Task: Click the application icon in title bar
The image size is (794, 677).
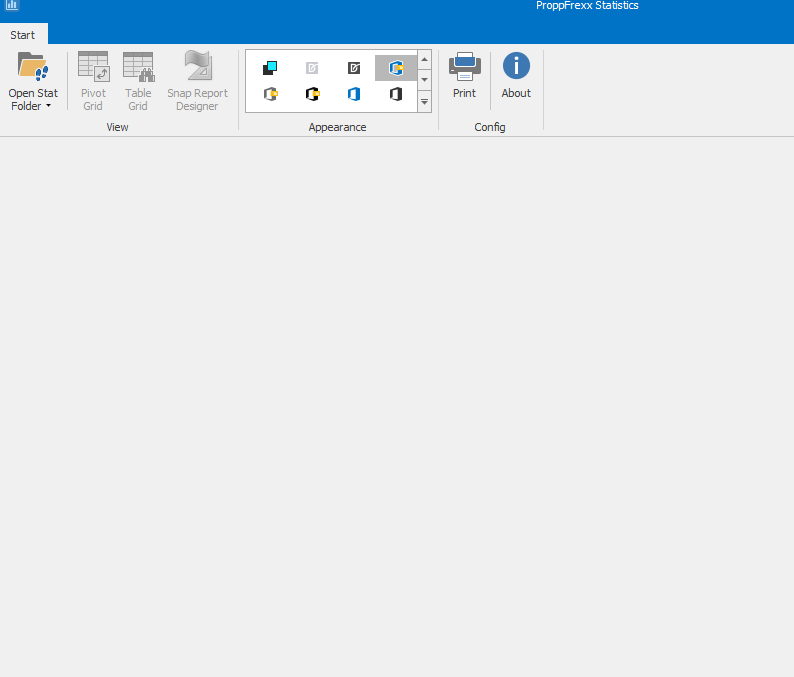Action: pos(11,6)
